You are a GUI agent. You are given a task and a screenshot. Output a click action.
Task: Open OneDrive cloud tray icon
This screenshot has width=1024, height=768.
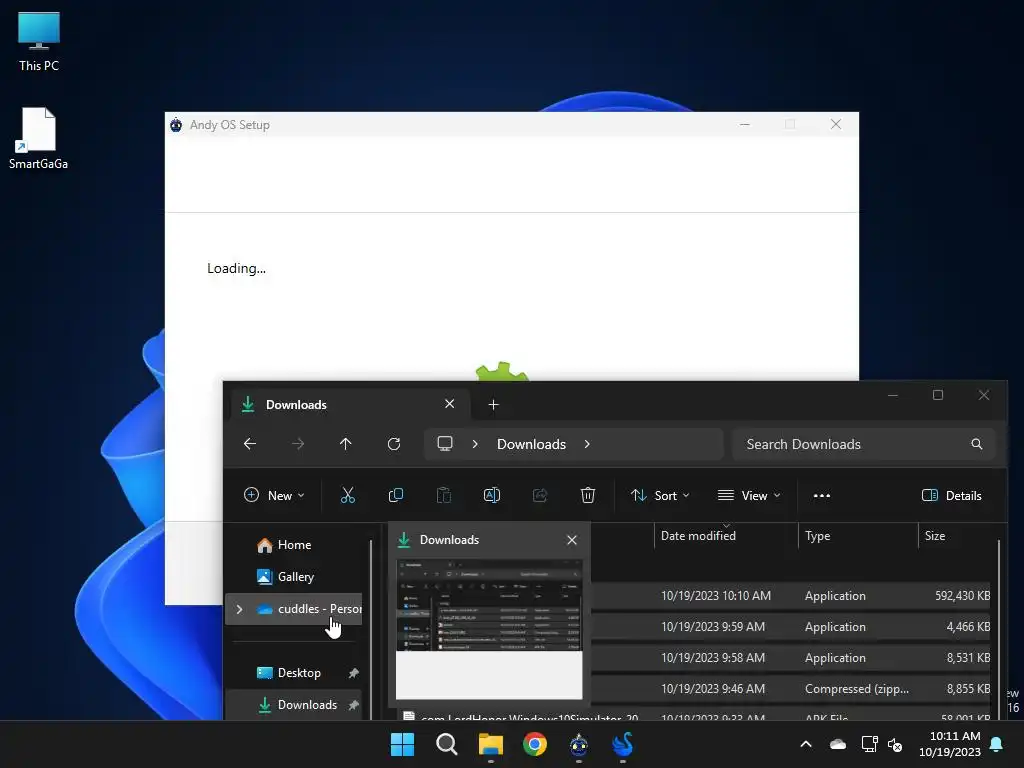[838, 744]
